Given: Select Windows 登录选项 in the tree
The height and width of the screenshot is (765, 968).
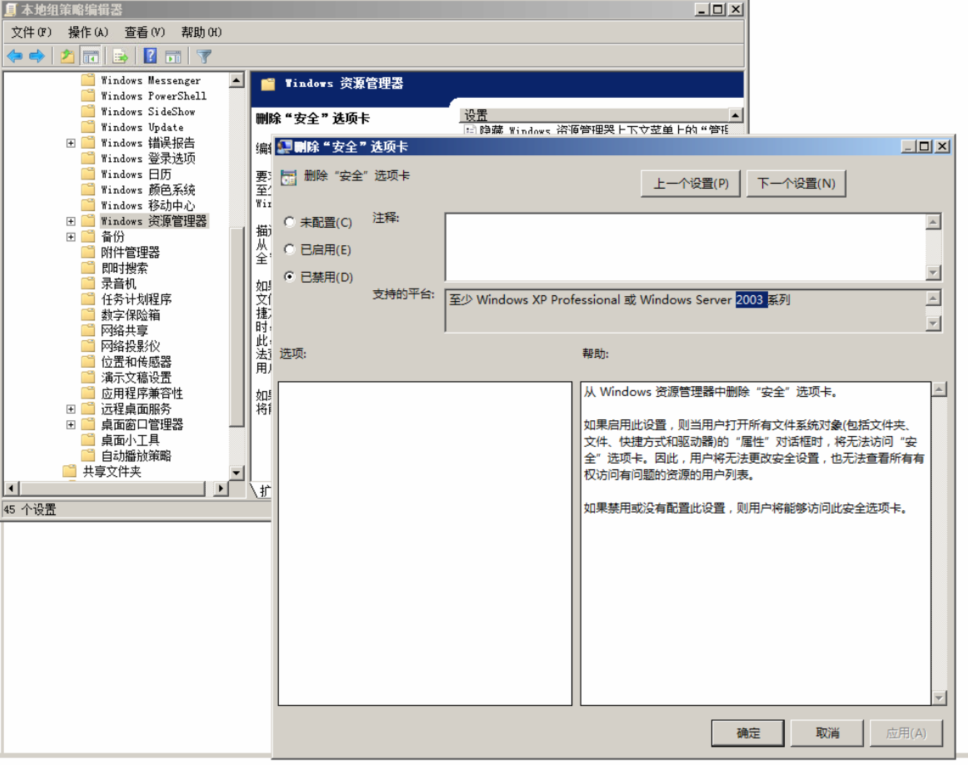Looking at the screenshot, I should [x=148, y=159].
